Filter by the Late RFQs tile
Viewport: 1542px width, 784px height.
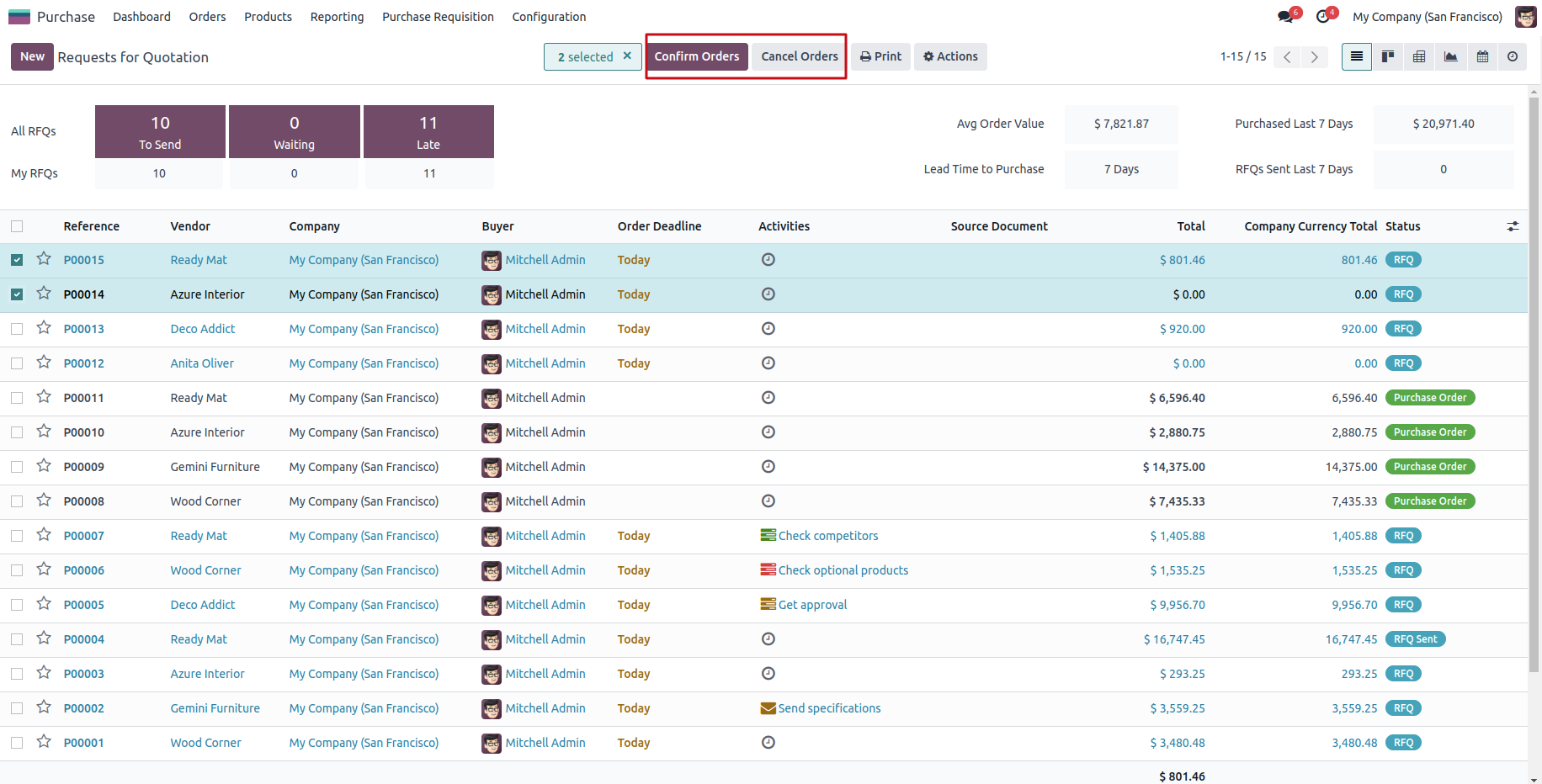[x=428, y=131]
